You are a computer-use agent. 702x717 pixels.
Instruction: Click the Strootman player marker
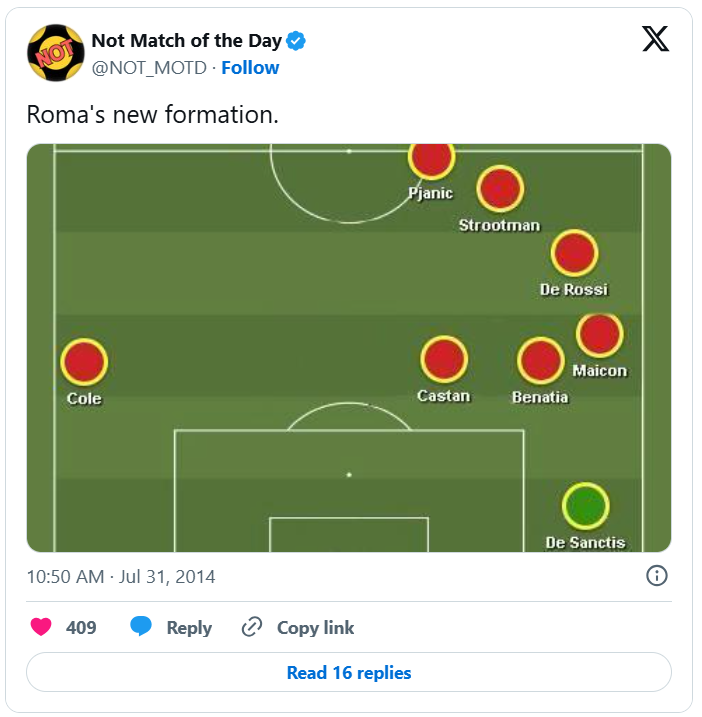(x=499, y=189)
